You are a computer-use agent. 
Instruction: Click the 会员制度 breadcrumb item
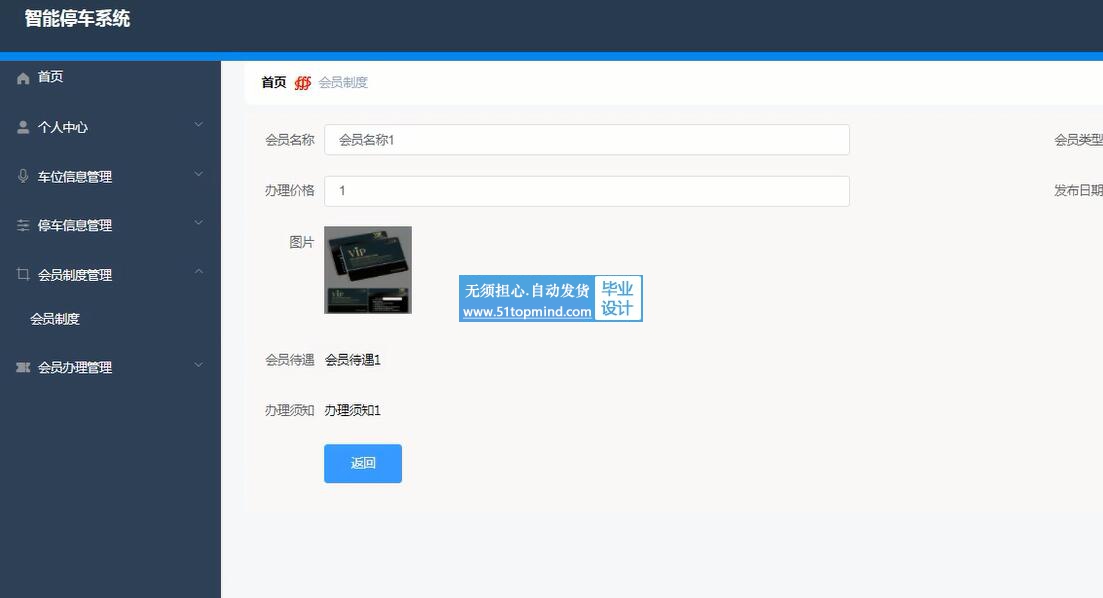pos(343,83)
